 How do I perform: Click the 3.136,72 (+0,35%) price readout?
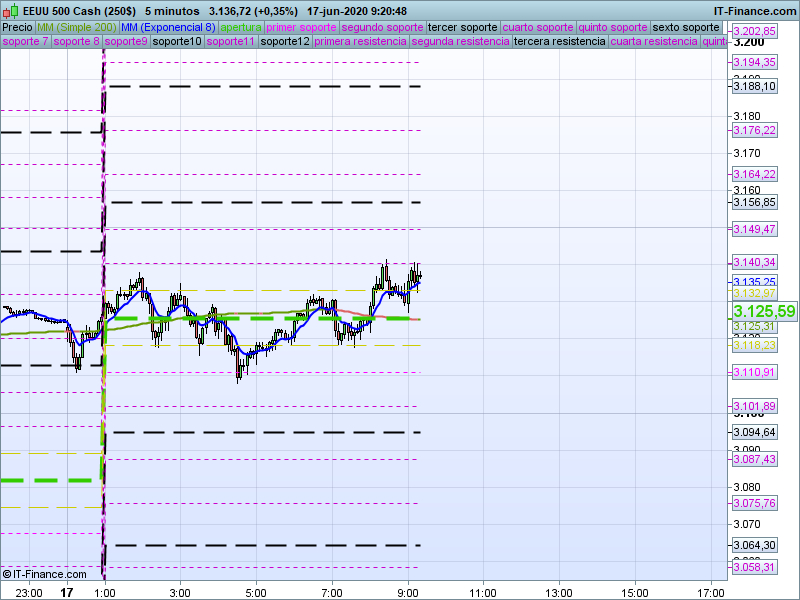pos(254,11)
